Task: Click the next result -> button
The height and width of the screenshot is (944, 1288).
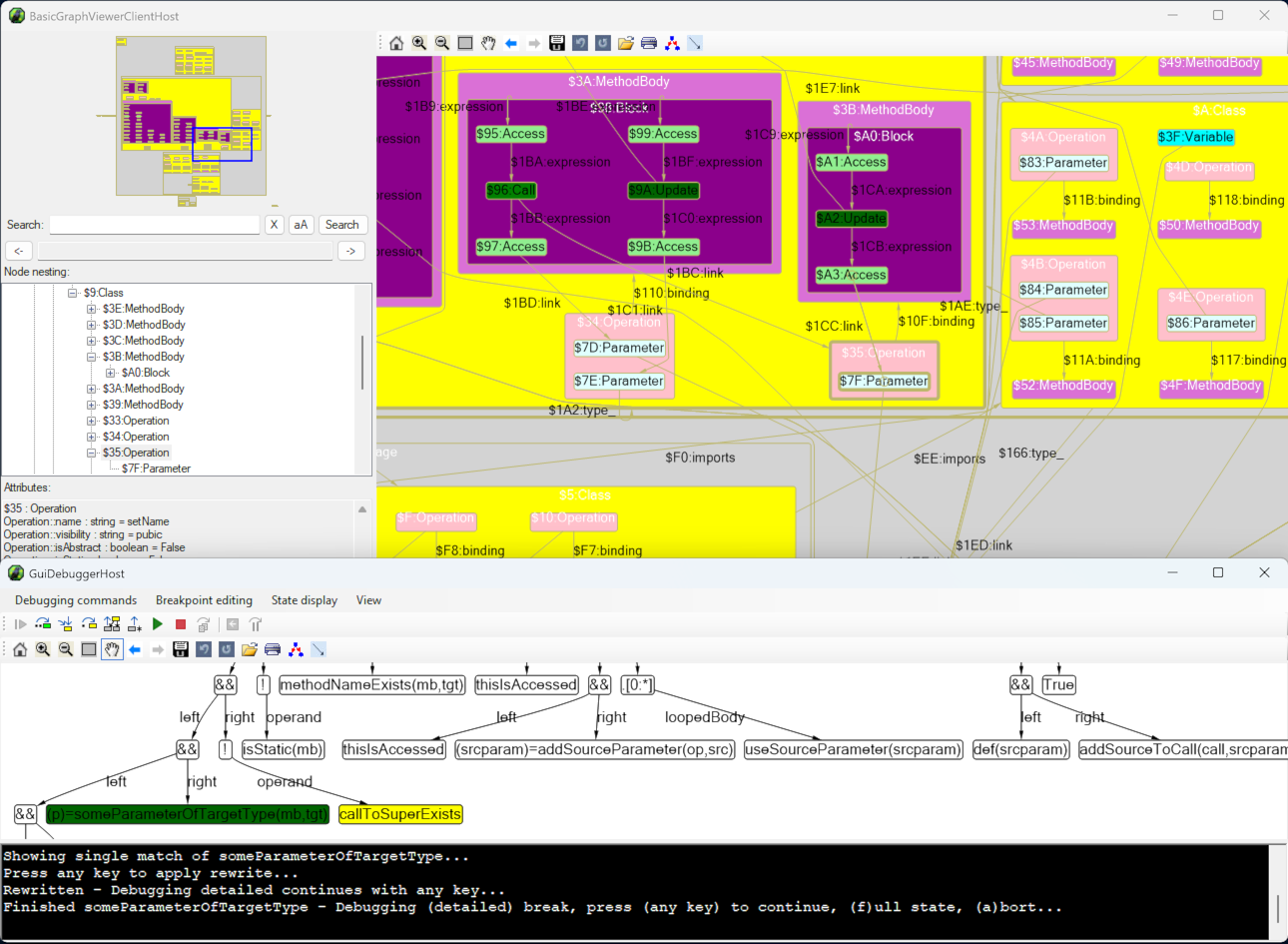Action: coord(351,251)
